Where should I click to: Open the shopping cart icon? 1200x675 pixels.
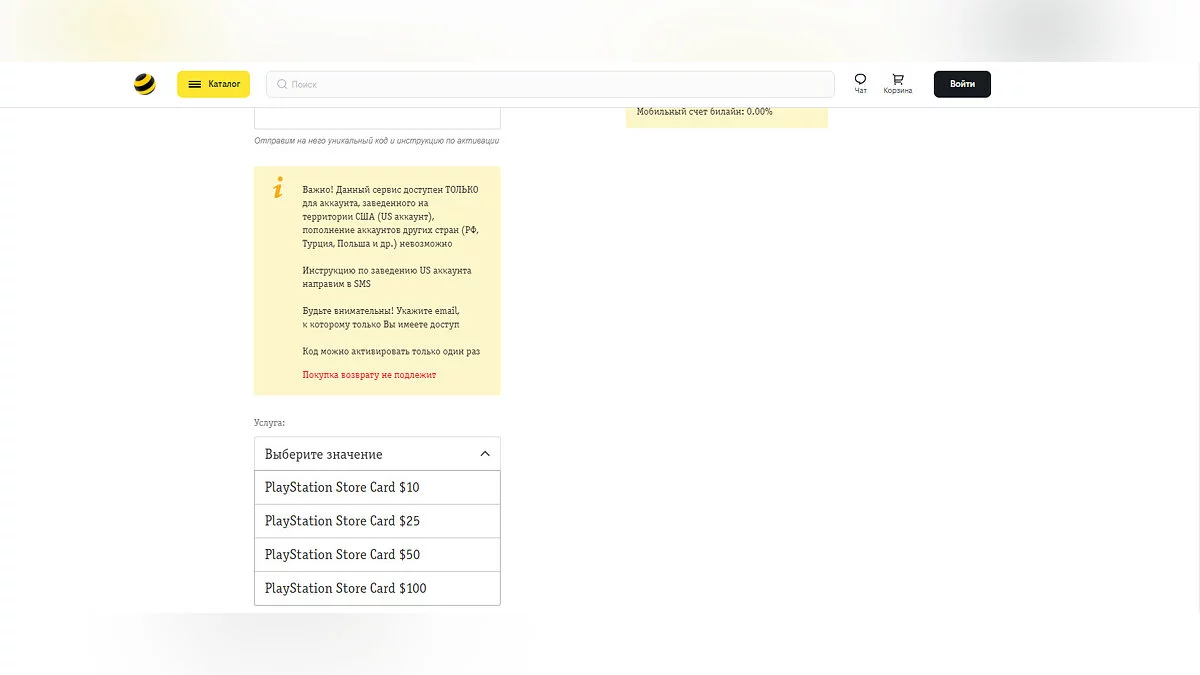click(x=897, y=79)
